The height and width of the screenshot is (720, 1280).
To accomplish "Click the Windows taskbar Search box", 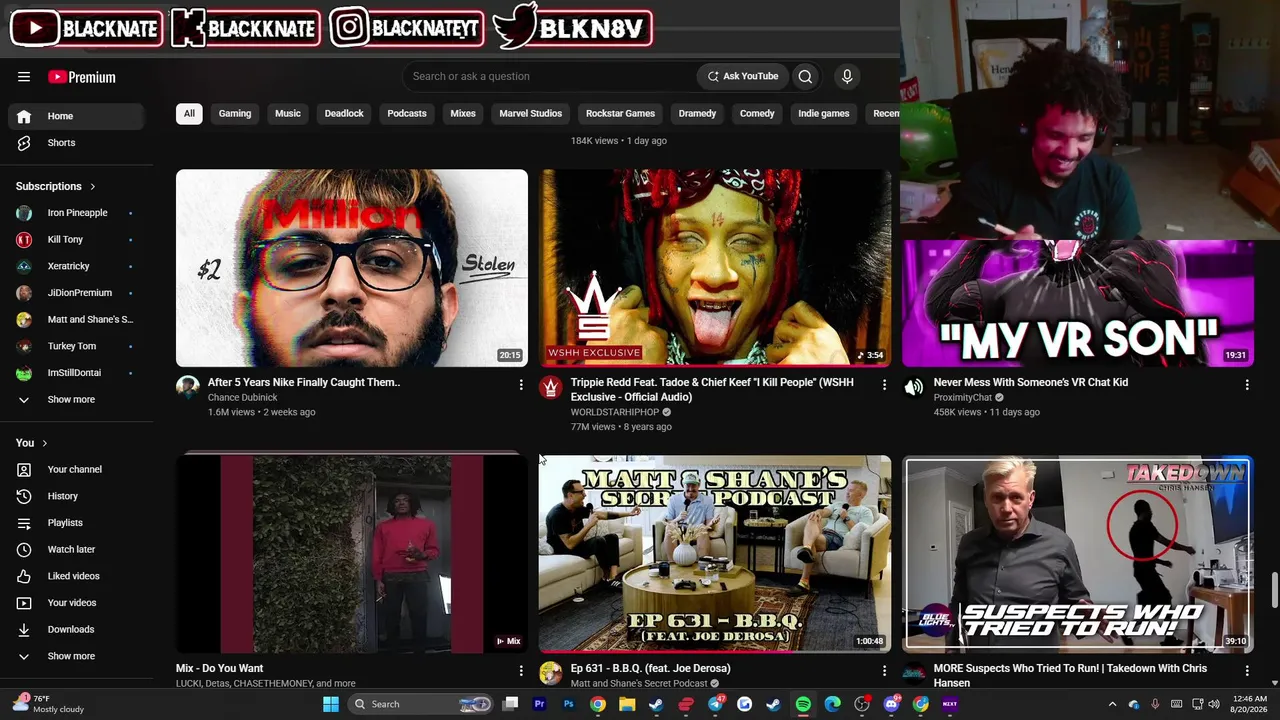I will 422,704.
